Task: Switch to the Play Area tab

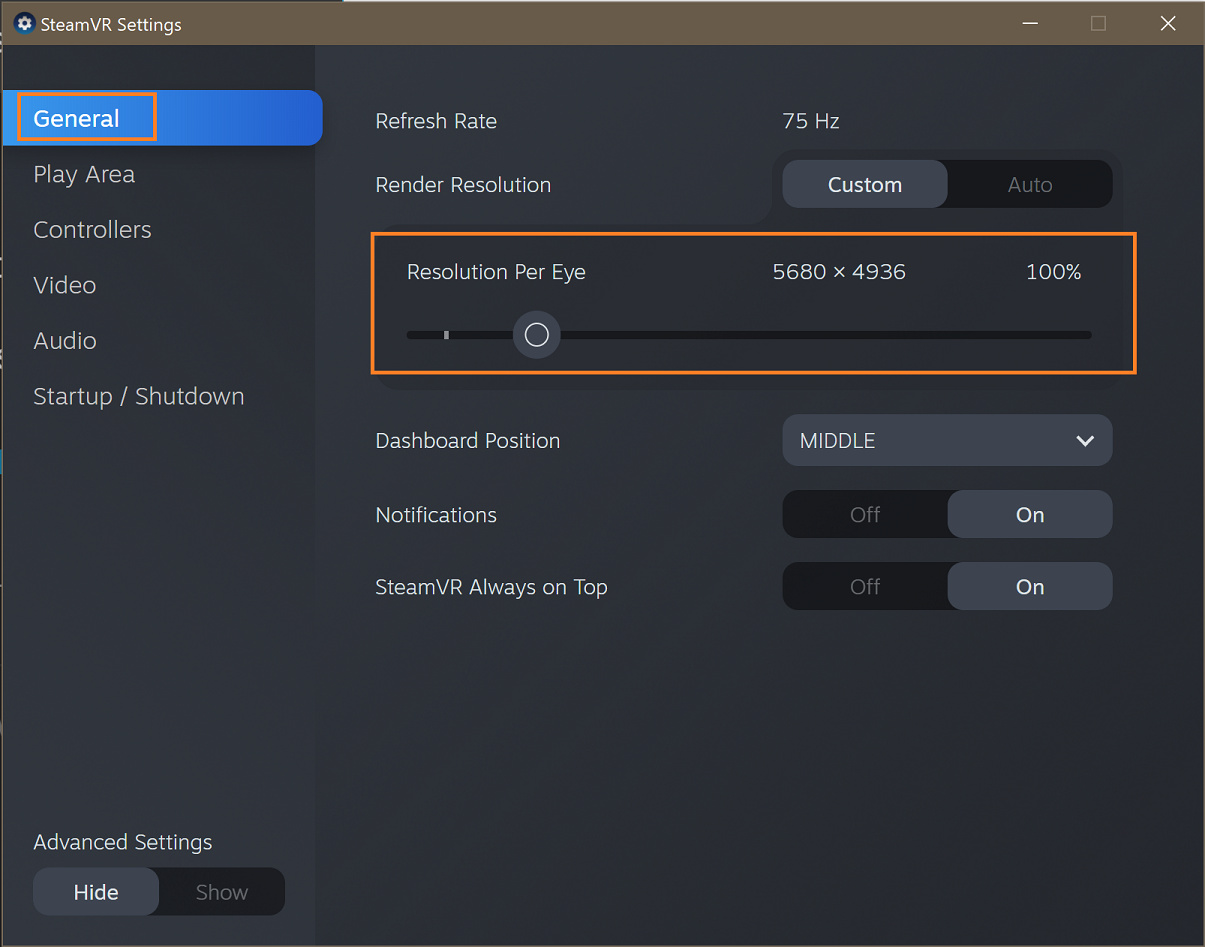Action: (x=84, y=174)
